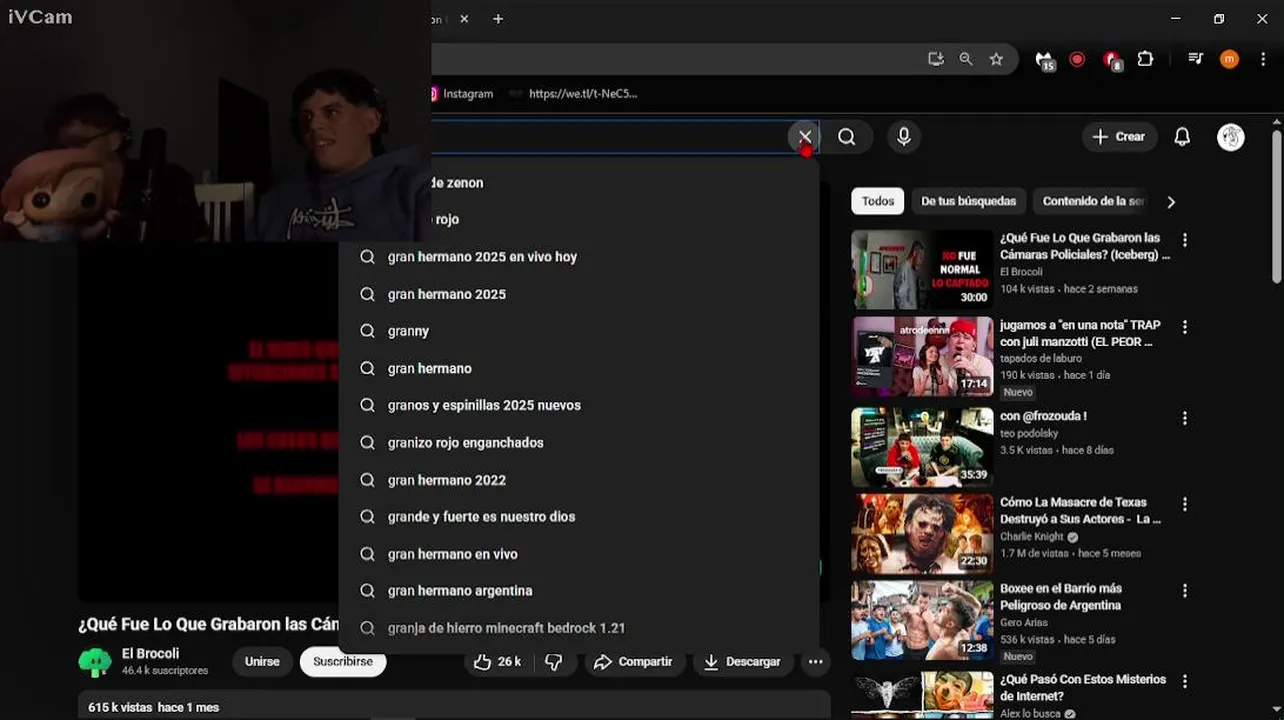The image size is (1284, 720).
Task: Choose suggestion 'gran hermano 2022'
Action: click(x=579, y=480)
